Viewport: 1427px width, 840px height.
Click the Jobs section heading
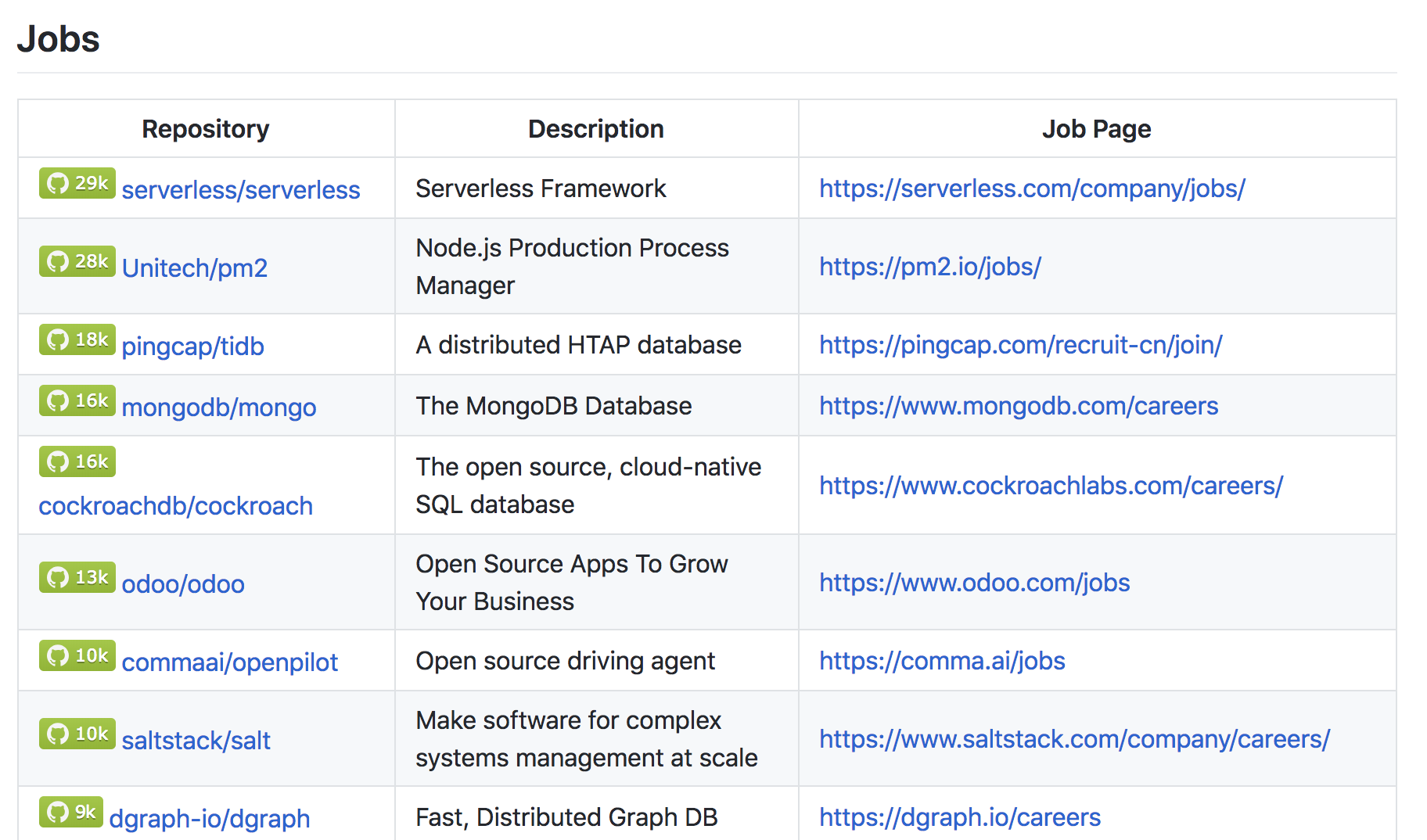click(59, 39)
